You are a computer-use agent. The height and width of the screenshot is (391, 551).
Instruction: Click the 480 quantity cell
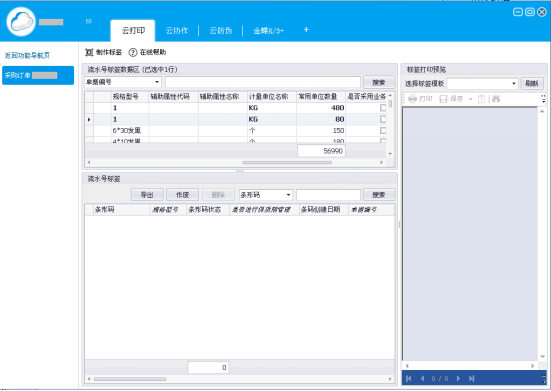click(321, 108)
